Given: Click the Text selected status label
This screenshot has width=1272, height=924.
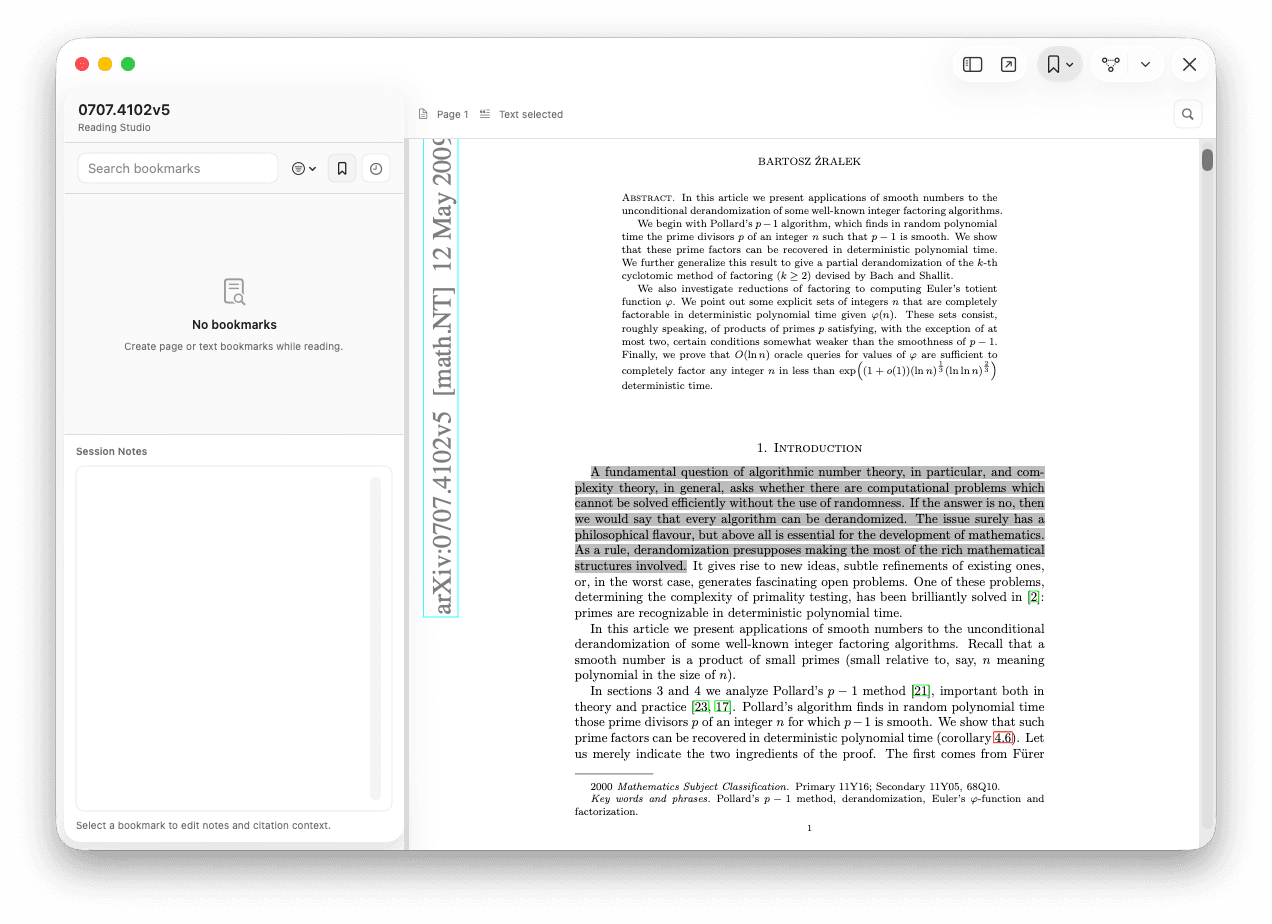Looking at the screenshot, I should tap(530, 114).
